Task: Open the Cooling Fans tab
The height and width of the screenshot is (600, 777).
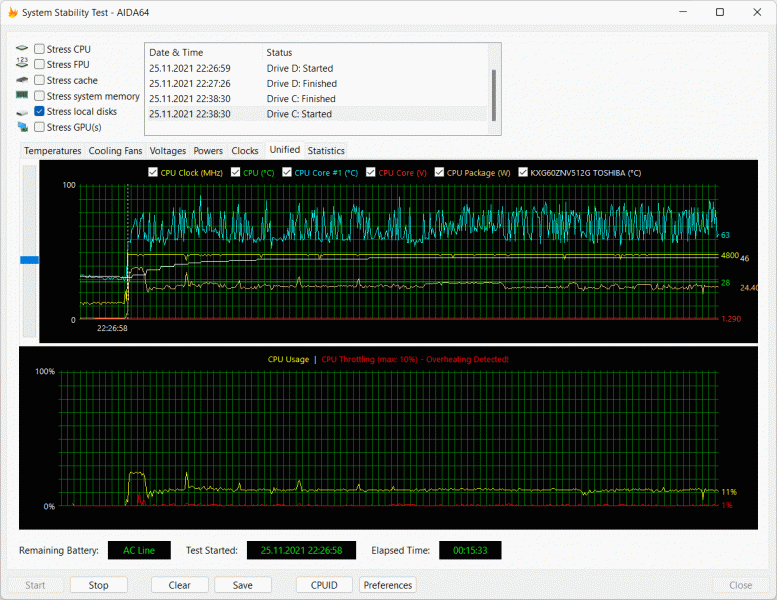Action: [115, 151]
